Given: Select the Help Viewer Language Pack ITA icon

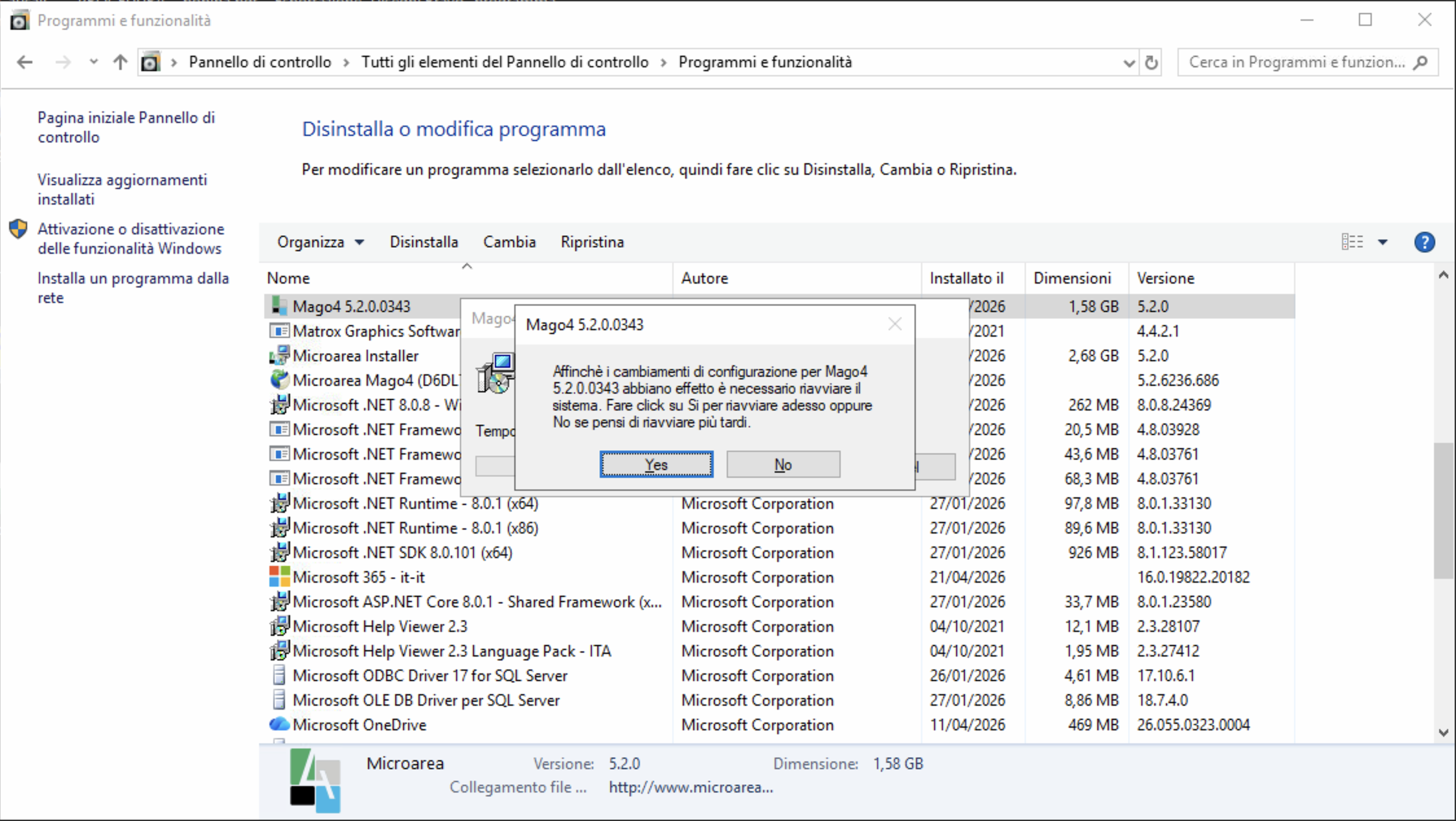Looking at the screenshot, I should (x=279, y=651).
